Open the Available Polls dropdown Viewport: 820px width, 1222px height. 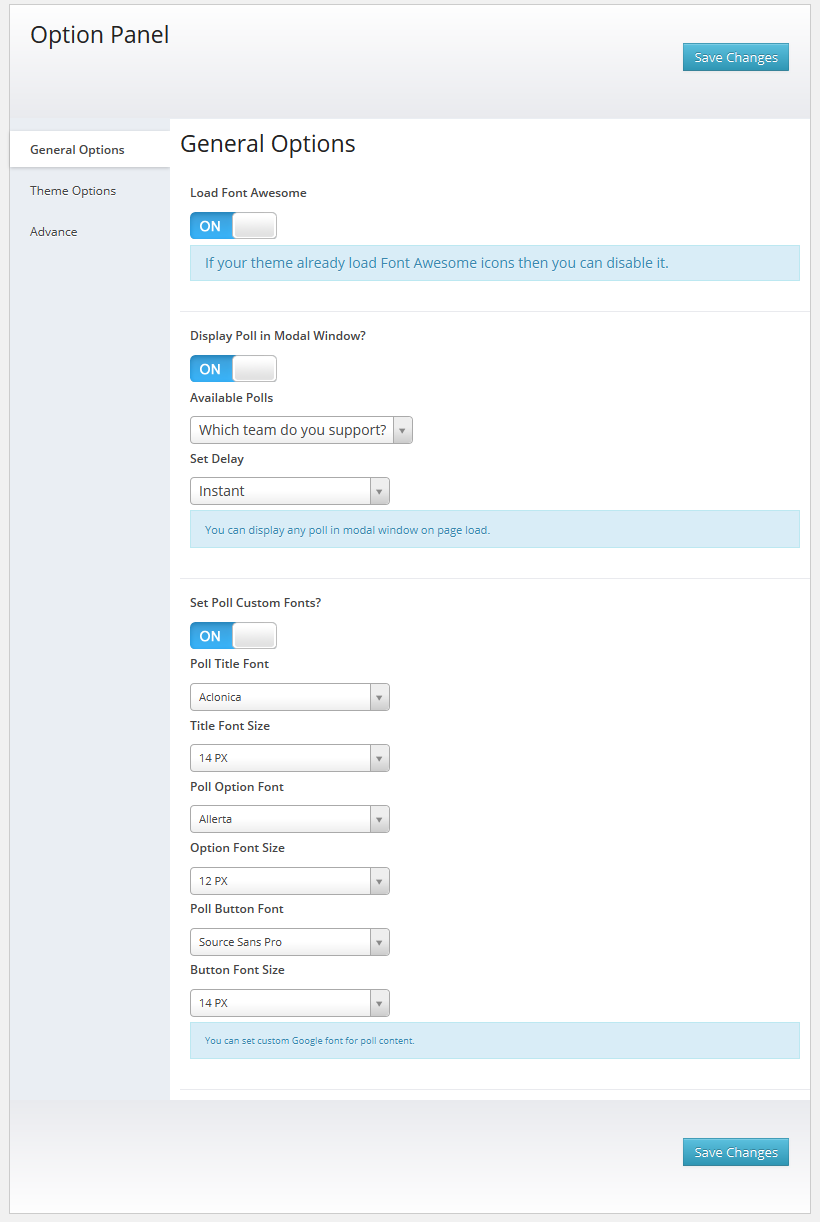coord(300,430)
